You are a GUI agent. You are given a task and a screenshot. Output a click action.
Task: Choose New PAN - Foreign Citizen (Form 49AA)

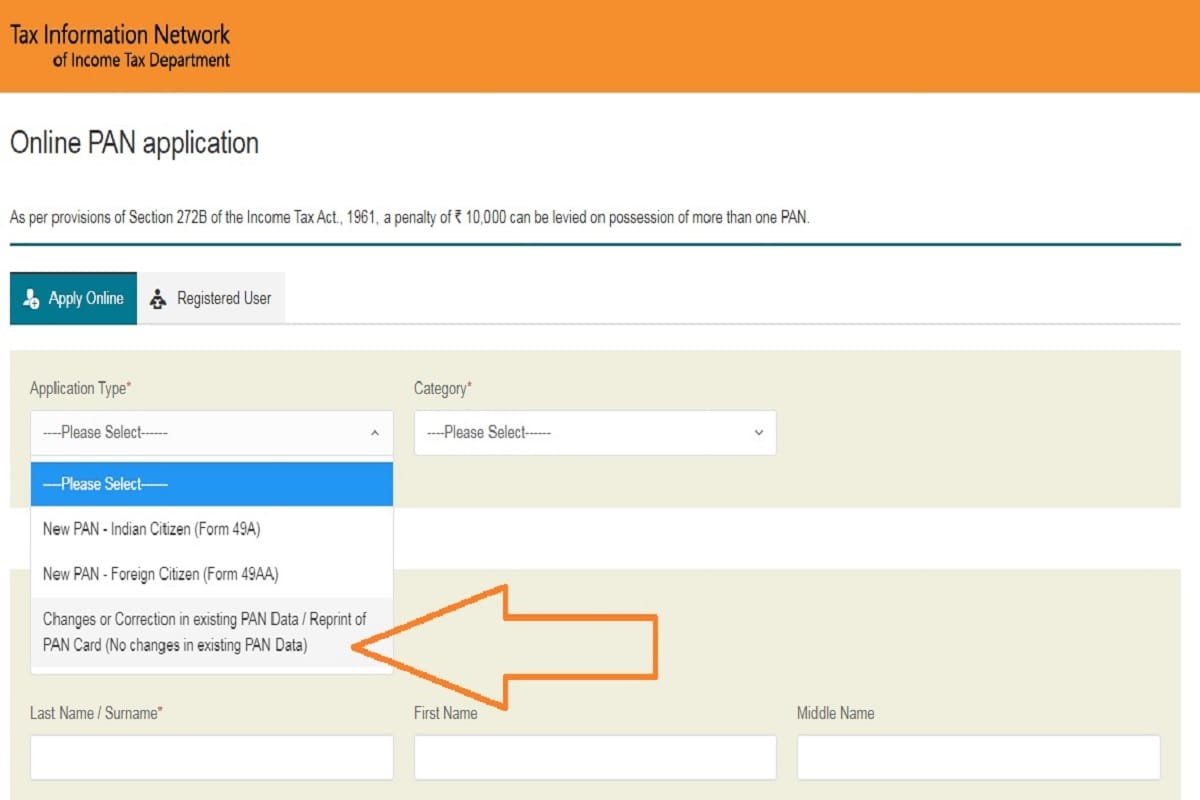coord(212,574)
